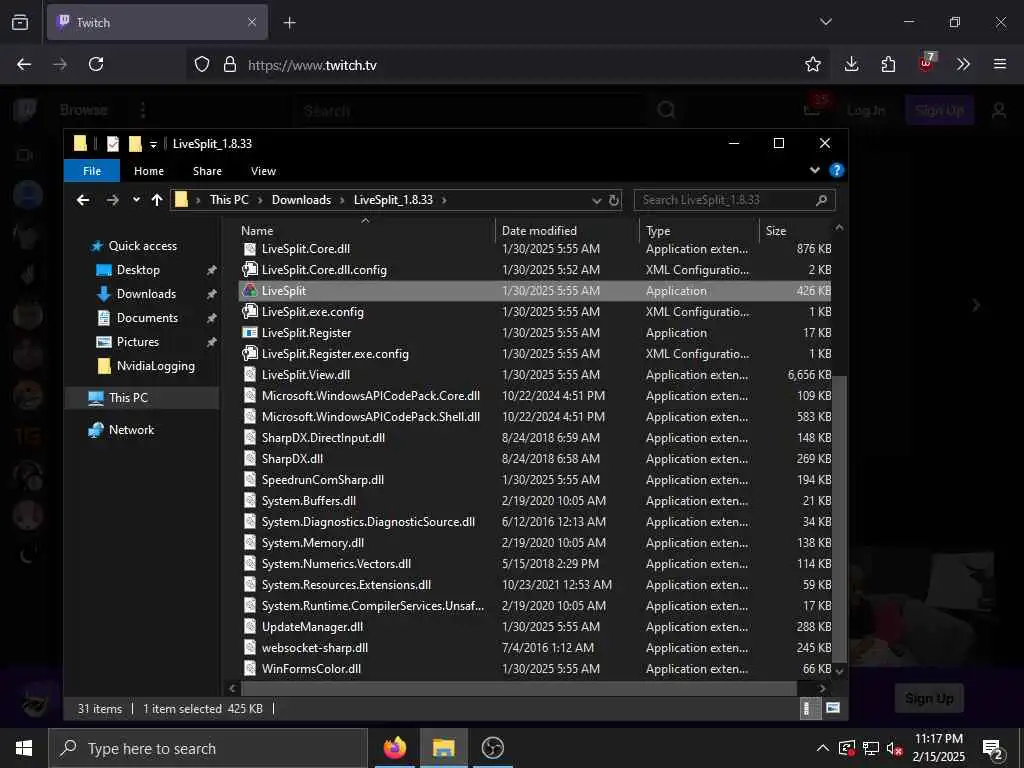Open the File menu tab
The image size is (1024, 768).
point(92,171)
